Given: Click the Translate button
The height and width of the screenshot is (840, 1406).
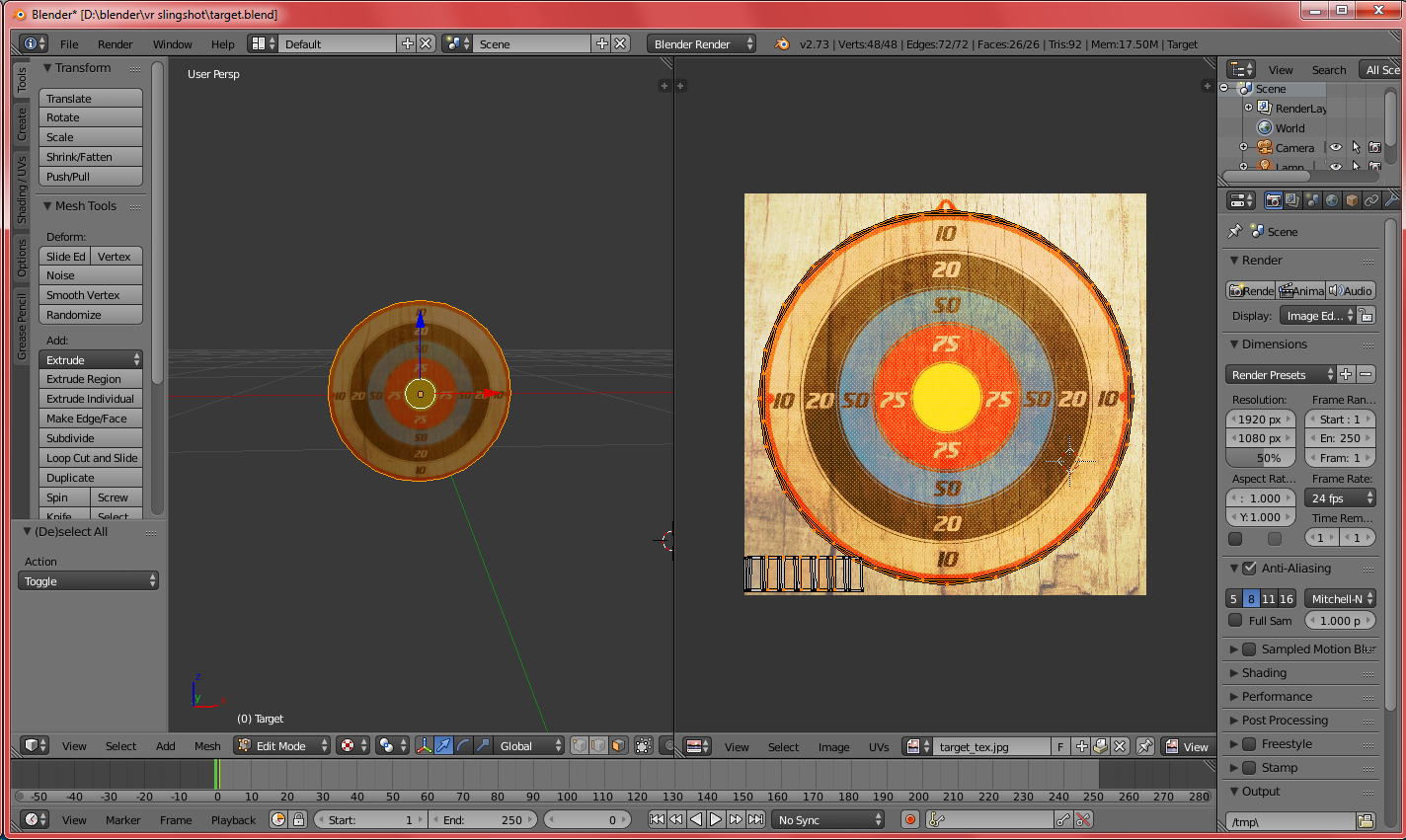Looking at the screenshot, I should [91, 98].
